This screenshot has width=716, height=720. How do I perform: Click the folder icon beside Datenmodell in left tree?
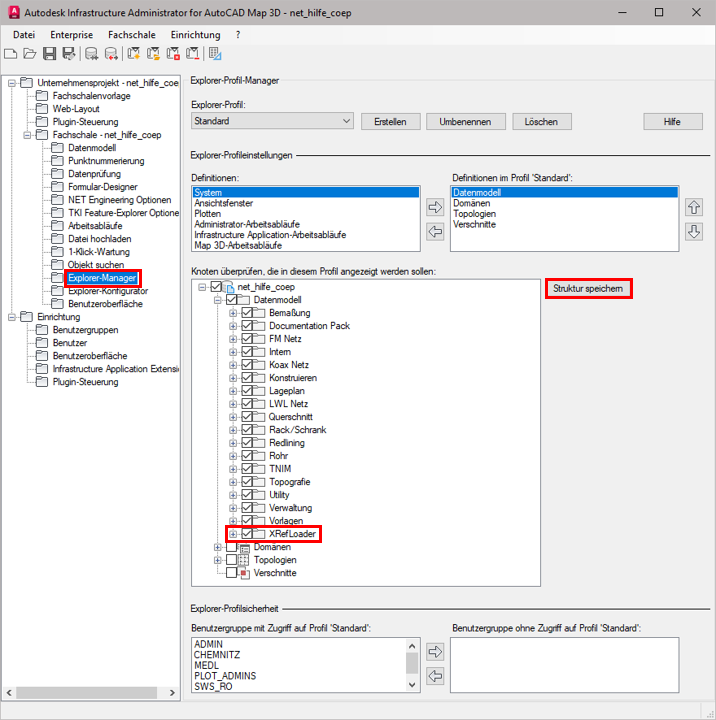57,148
